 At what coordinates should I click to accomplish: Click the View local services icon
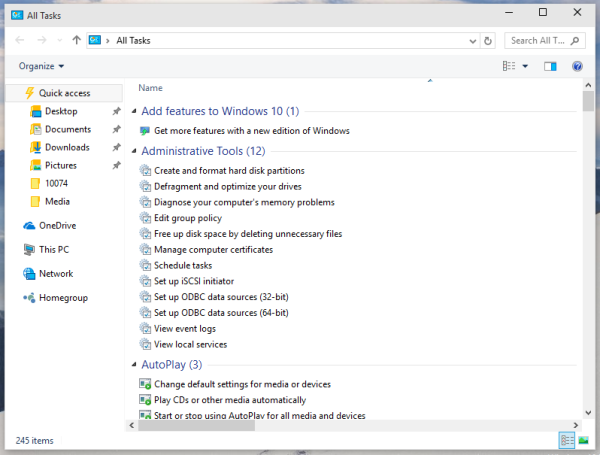[145, 344]
